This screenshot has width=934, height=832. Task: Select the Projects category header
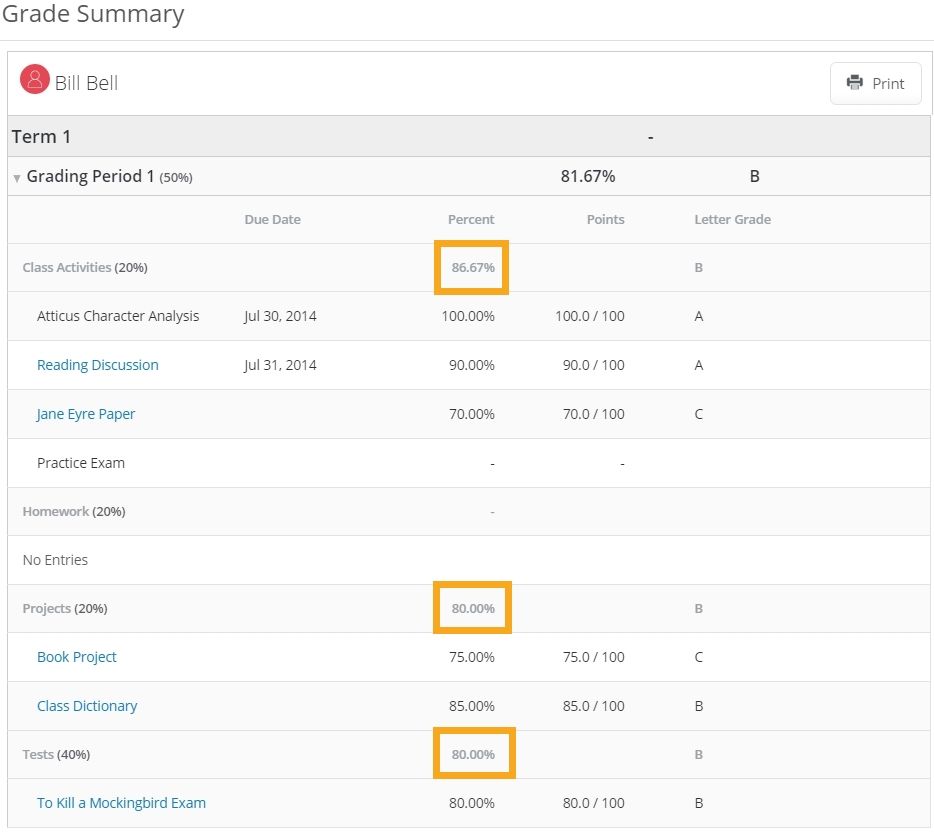pos(64,608)
